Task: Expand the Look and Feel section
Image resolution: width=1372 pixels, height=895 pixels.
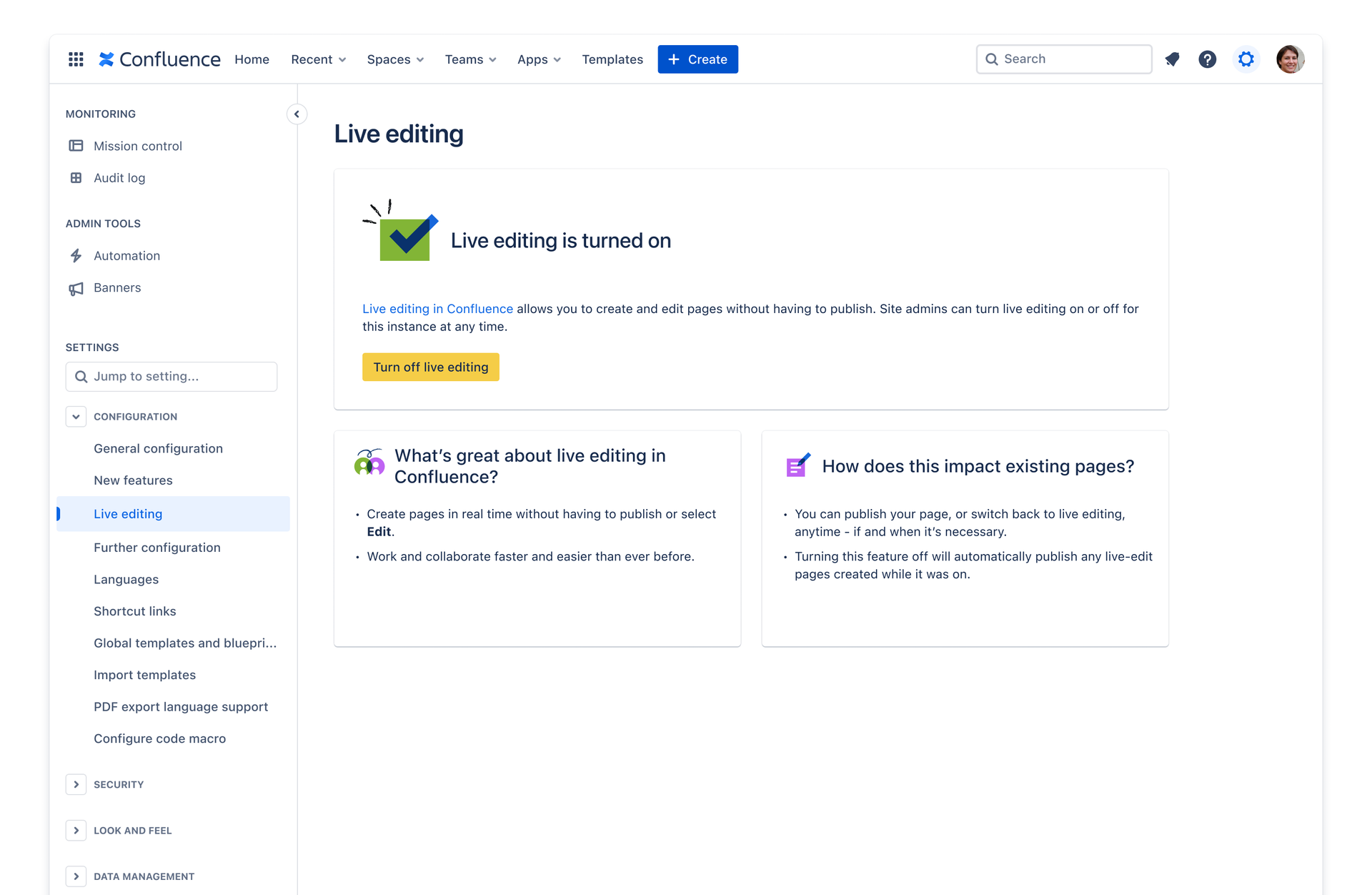Action: coord(76,831)
